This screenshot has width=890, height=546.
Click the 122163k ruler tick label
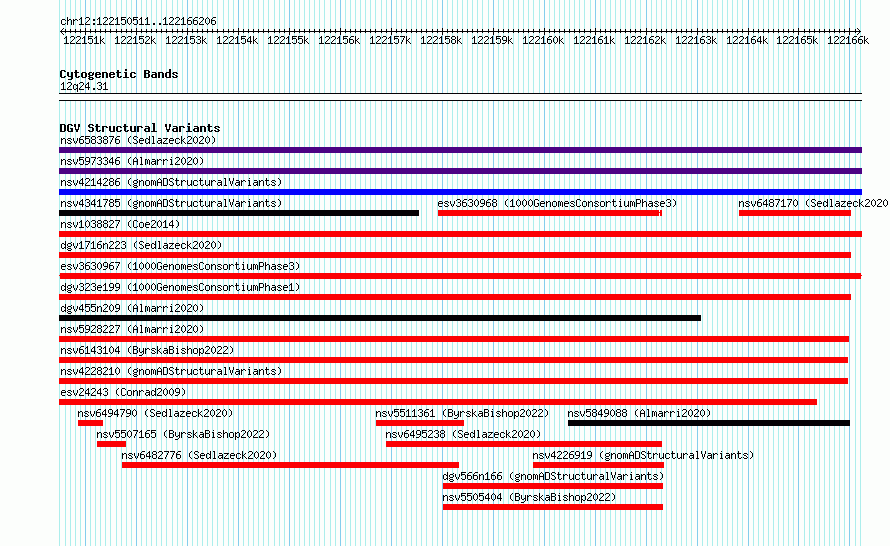coord(696,40)
